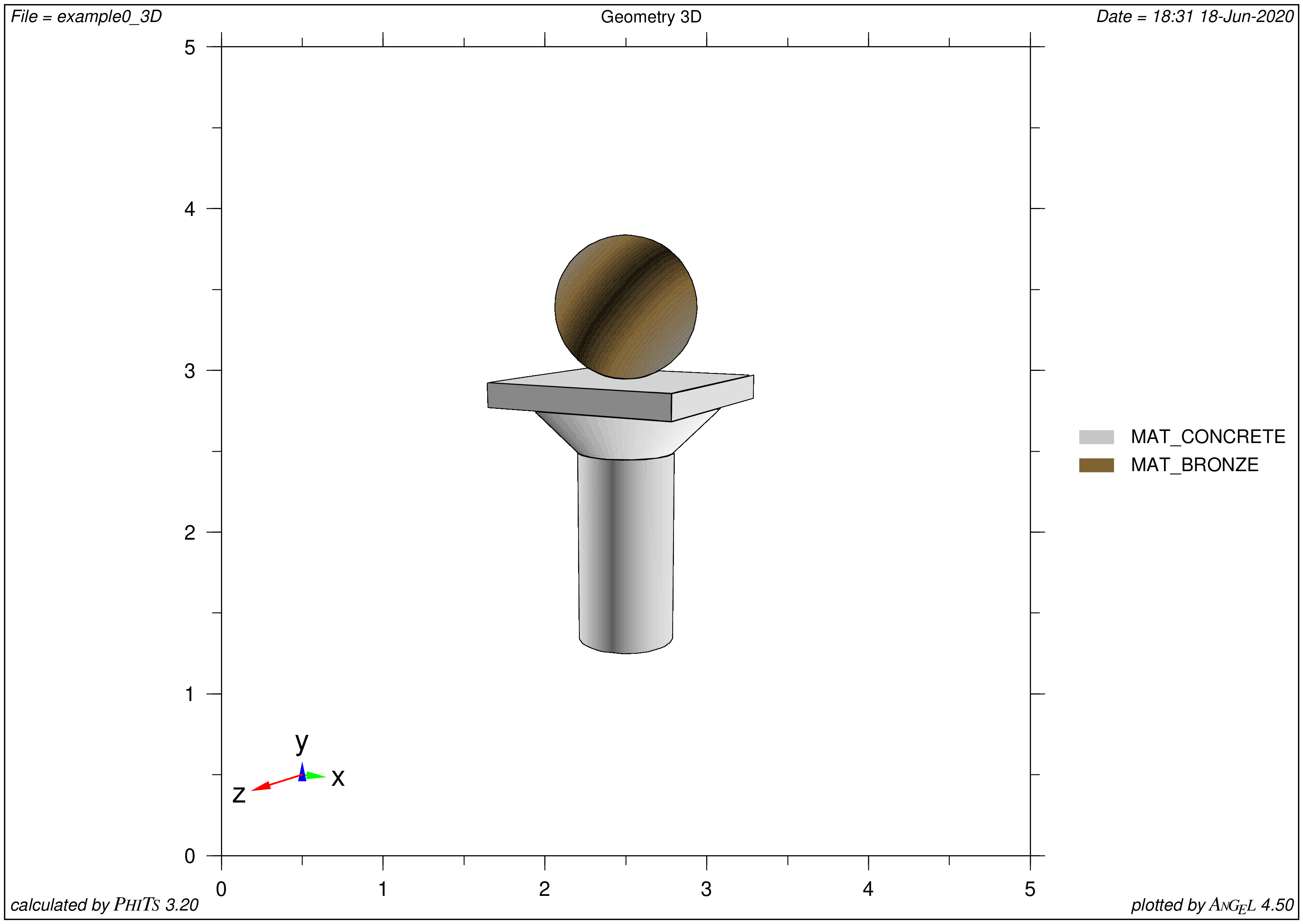This screenshot has height=924, width=1303.
Task: Click the 'Date = 18:31 18-Jun-2020' text
Action: tap(1195, 16)
